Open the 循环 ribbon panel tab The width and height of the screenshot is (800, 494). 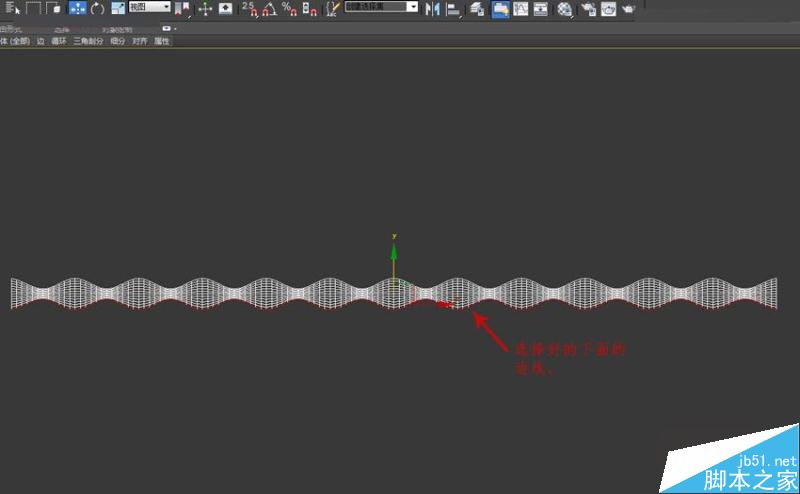click(59, 41)
